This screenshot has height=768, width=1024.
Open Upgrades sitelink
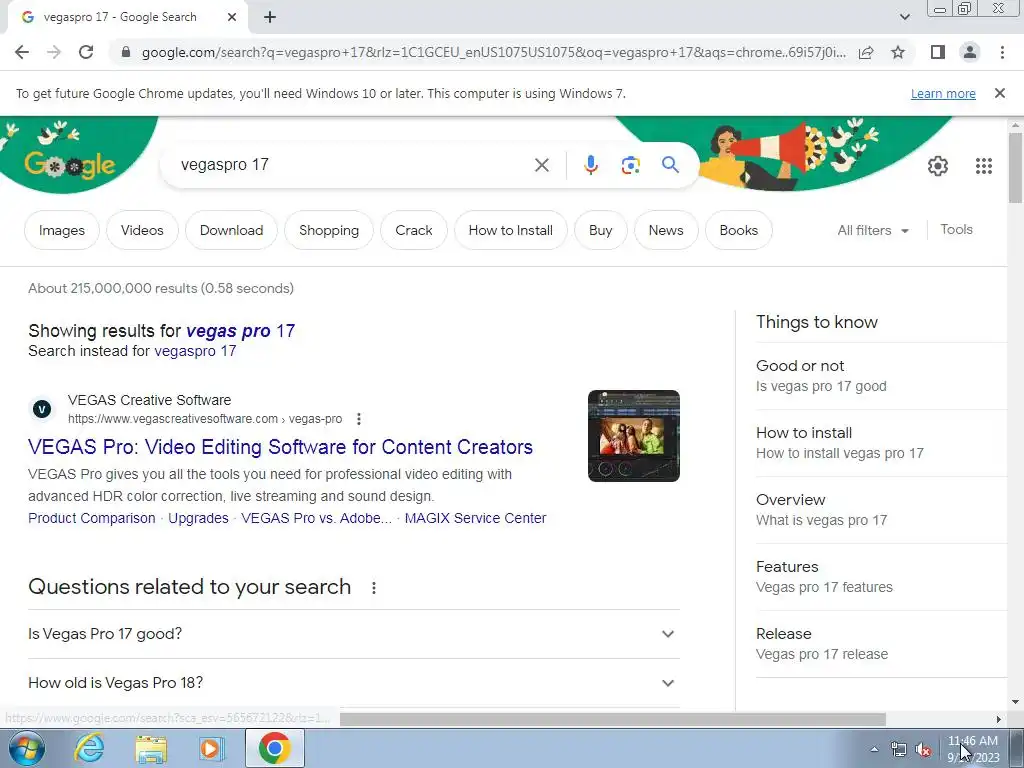pos(199,518)
